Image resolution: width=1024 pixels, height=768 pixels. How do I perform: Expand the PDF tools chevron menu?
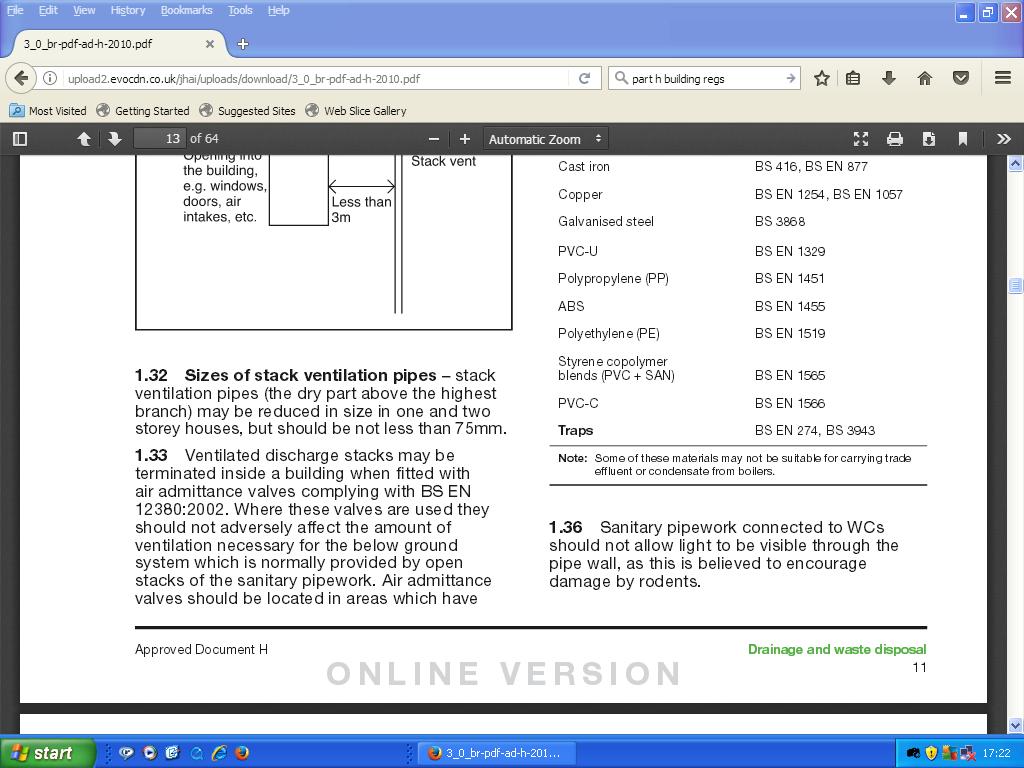[1003, 139]
